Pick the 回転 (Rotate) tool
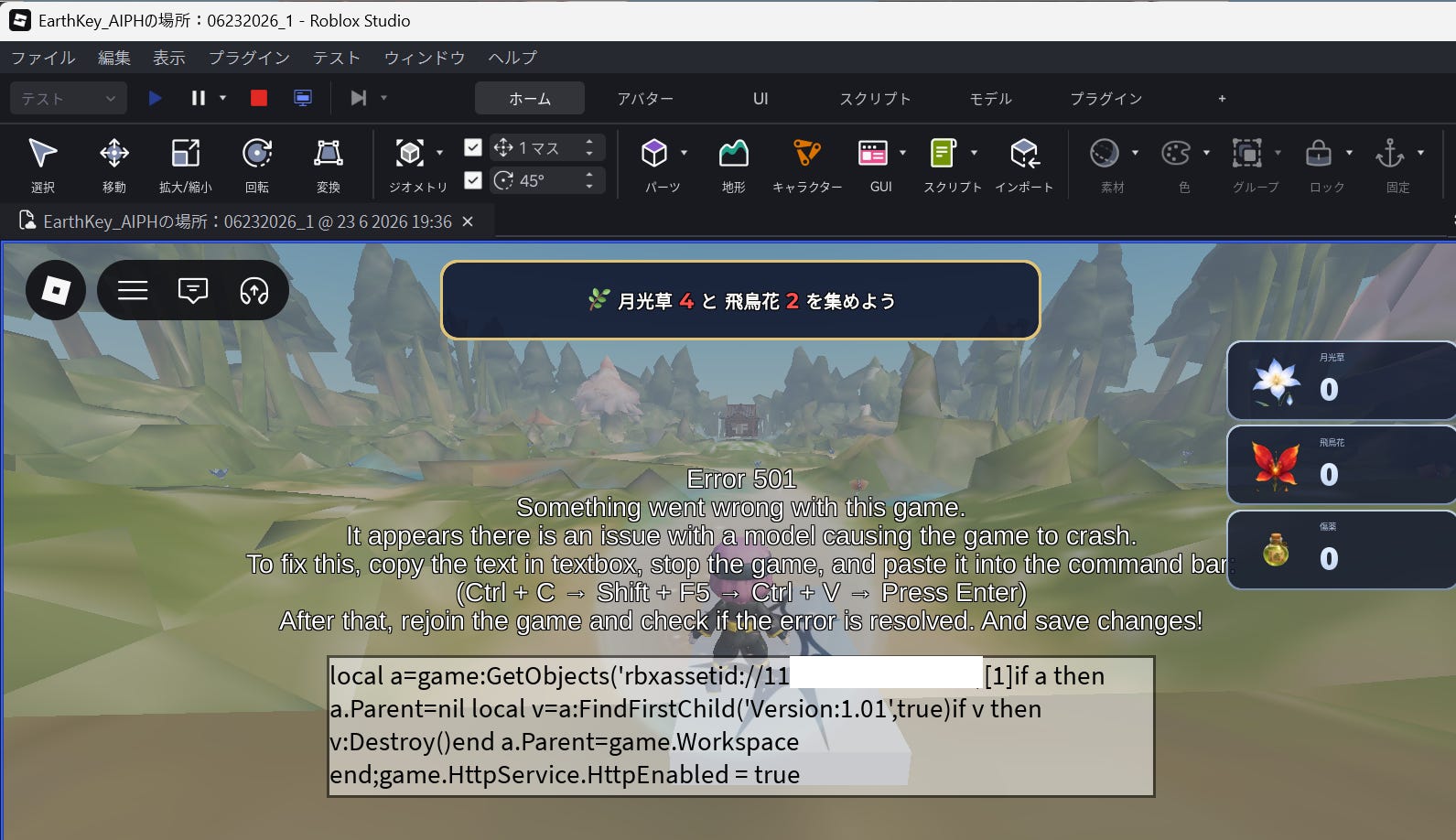This screenshot has height=840, width=1456. pyautogui.click(x=257, y=164)
